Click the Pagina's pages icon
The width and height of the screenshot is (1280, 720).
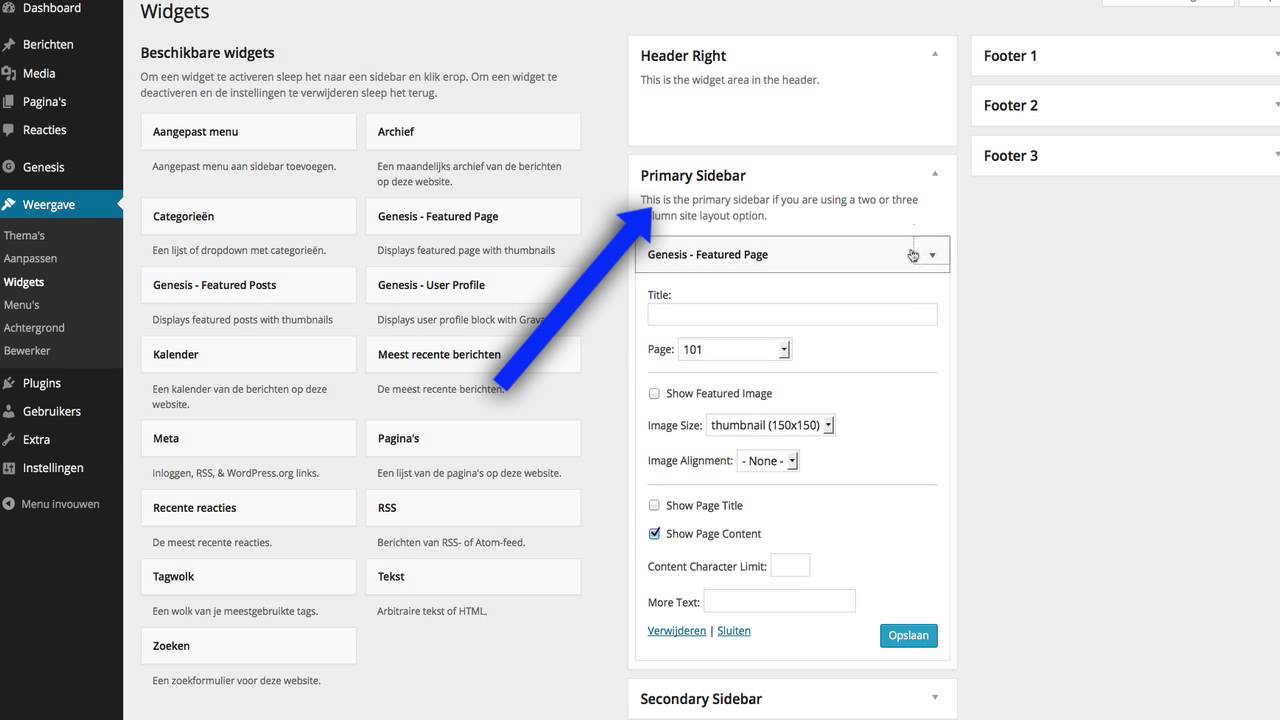9,102
